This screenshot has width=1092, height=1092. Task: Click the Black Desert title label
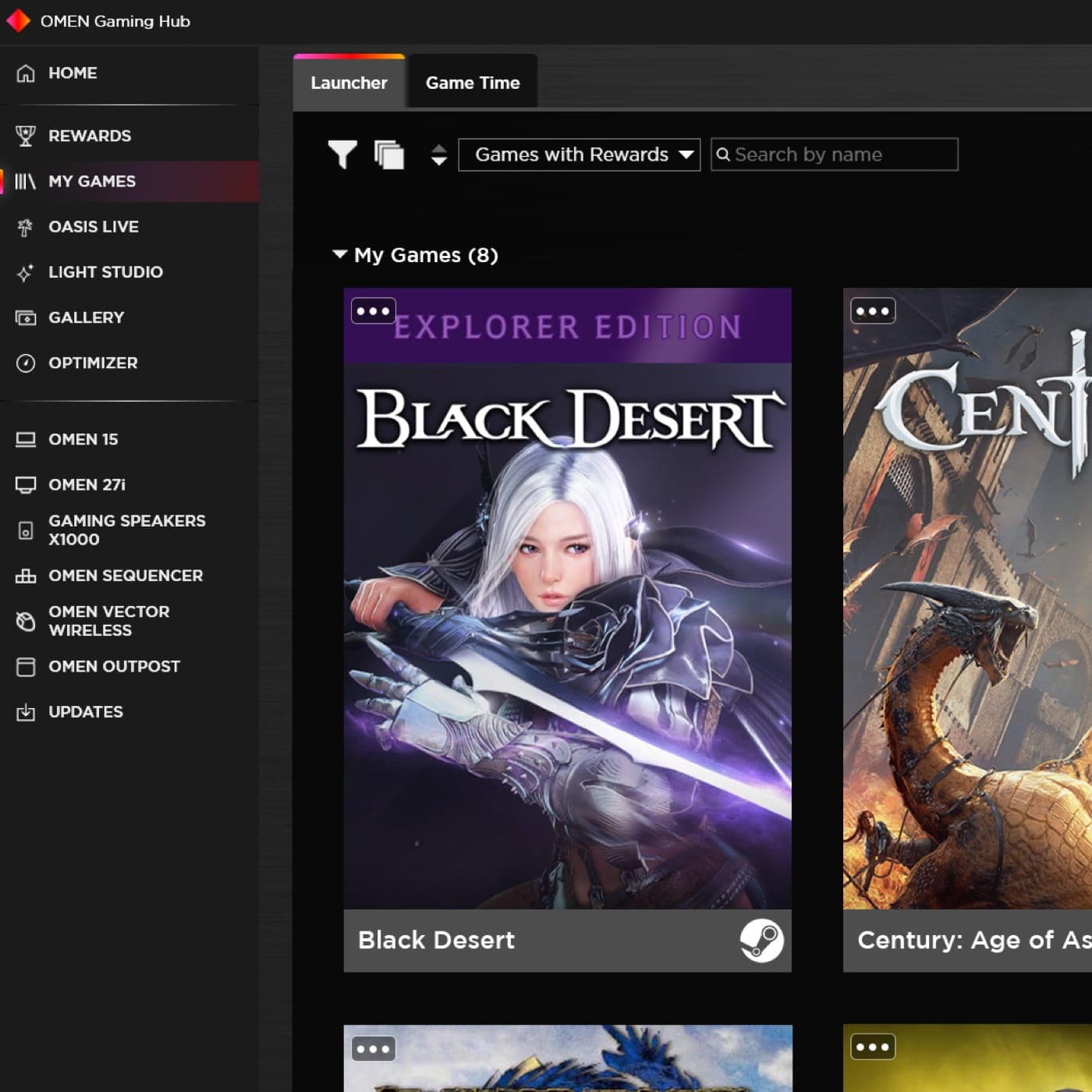click(x=436, y=940)
